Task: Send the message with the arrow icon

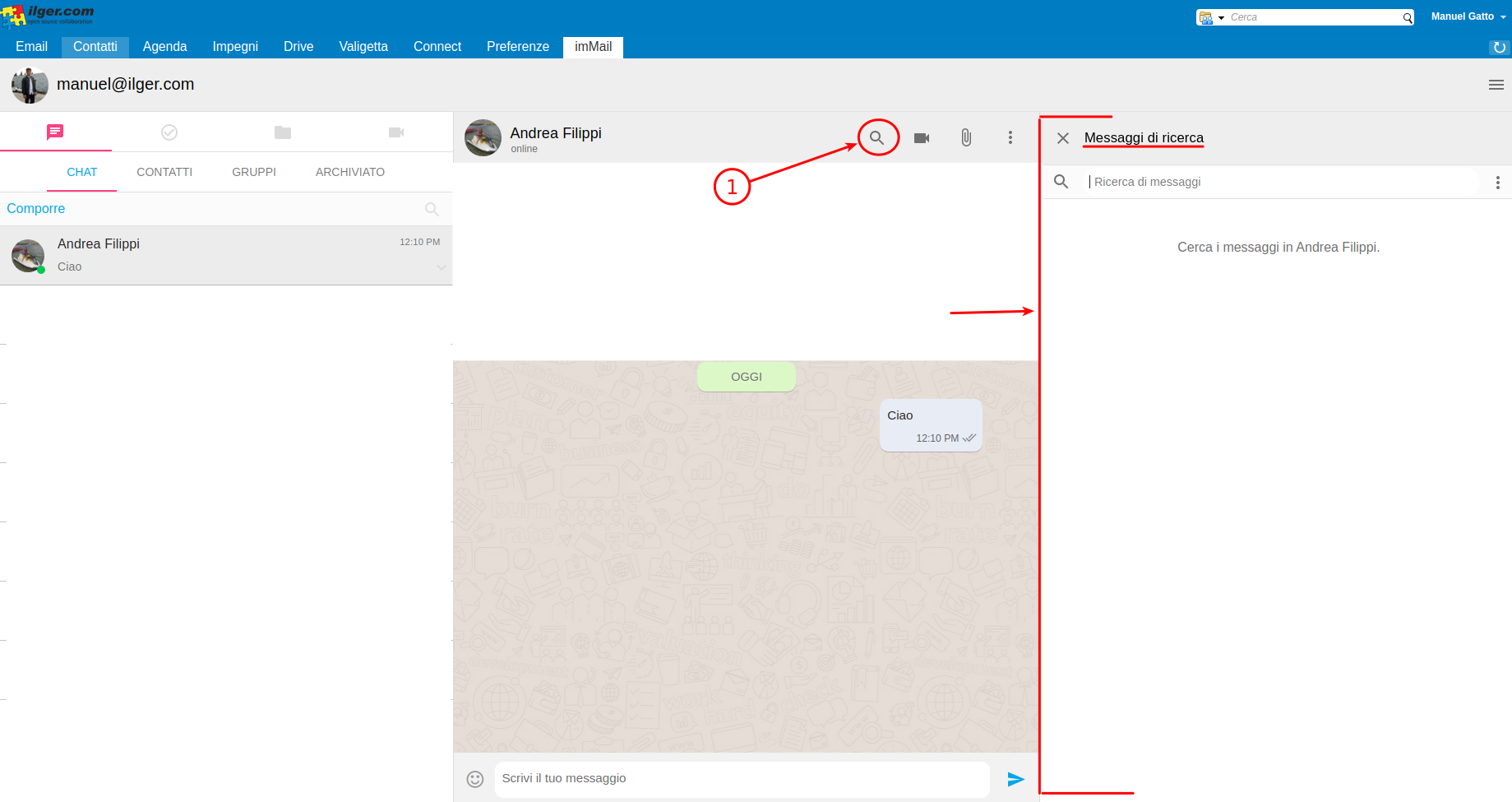Action: pyautogui.click(x=1016, y=779)
